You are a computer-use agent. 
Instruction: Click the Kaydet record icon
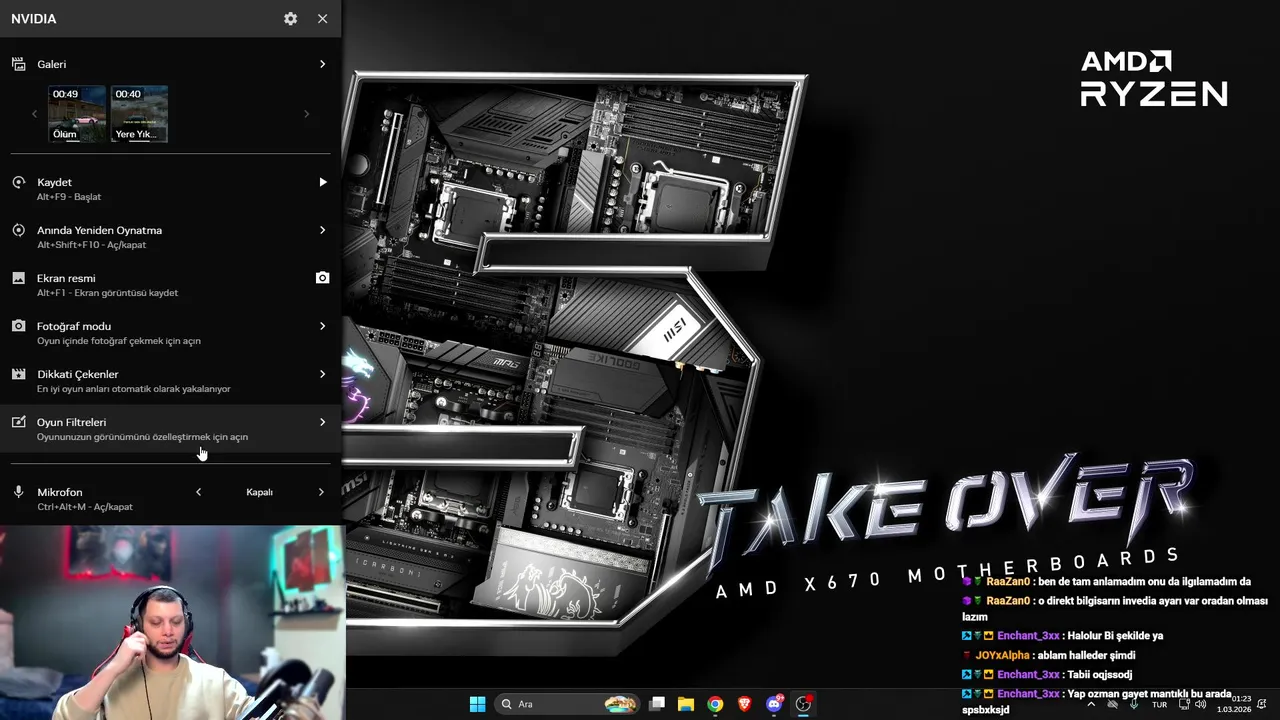[x=18, y=182]
